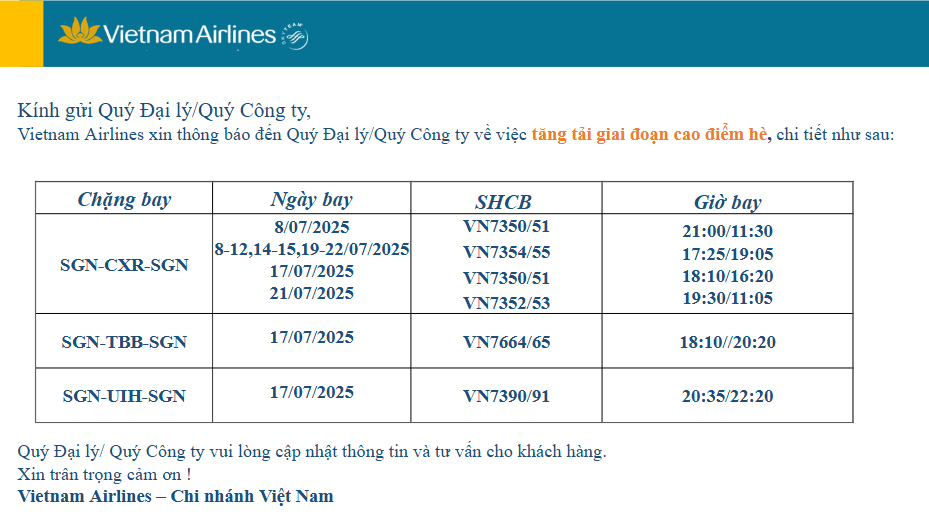Click the SkyTeam emblem icon
This screenshot has height=529, width=929.
click(294, 37)
